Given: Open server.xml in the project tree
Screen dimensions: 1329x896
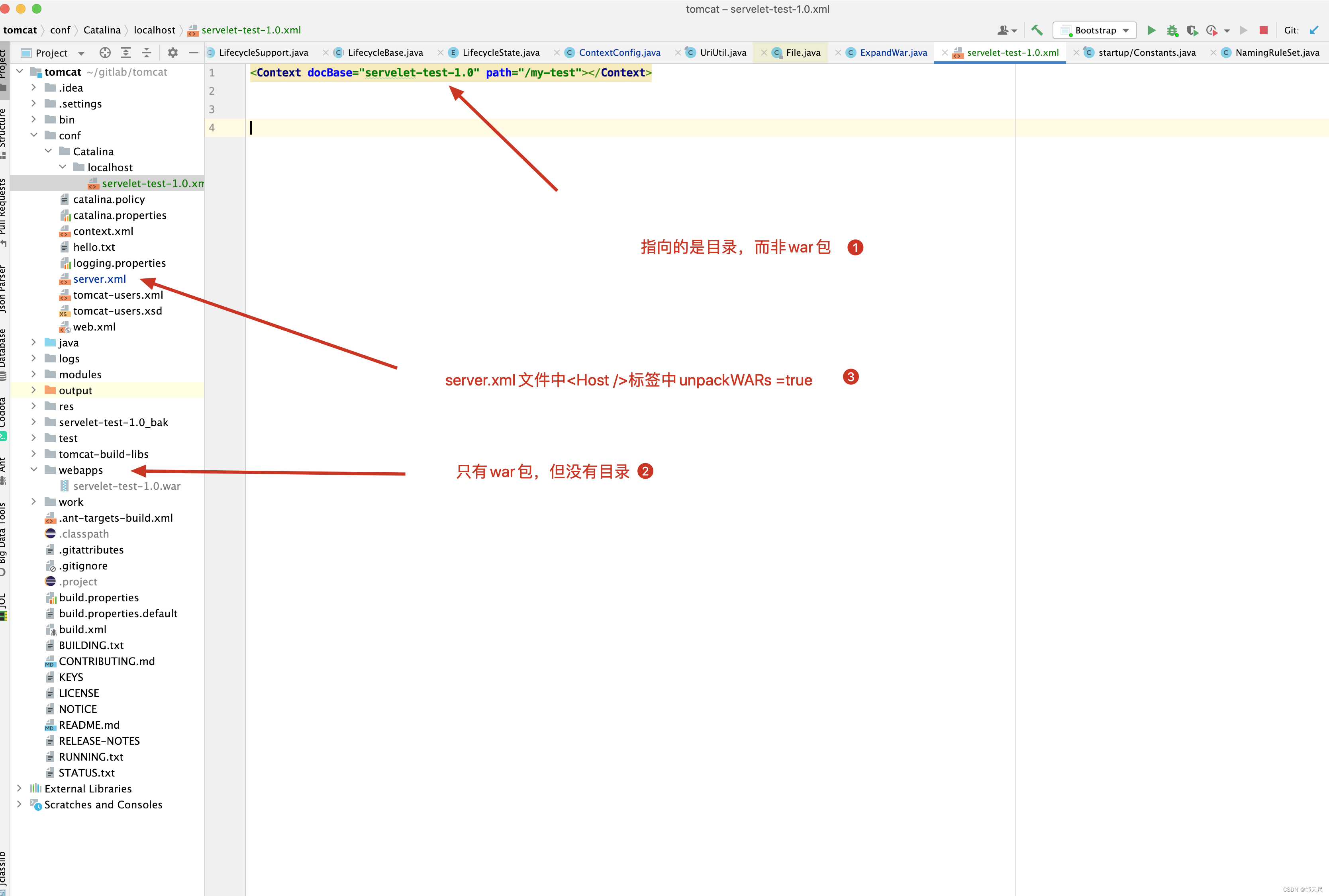Looking at the screenshot, I should tap(100, 279).
